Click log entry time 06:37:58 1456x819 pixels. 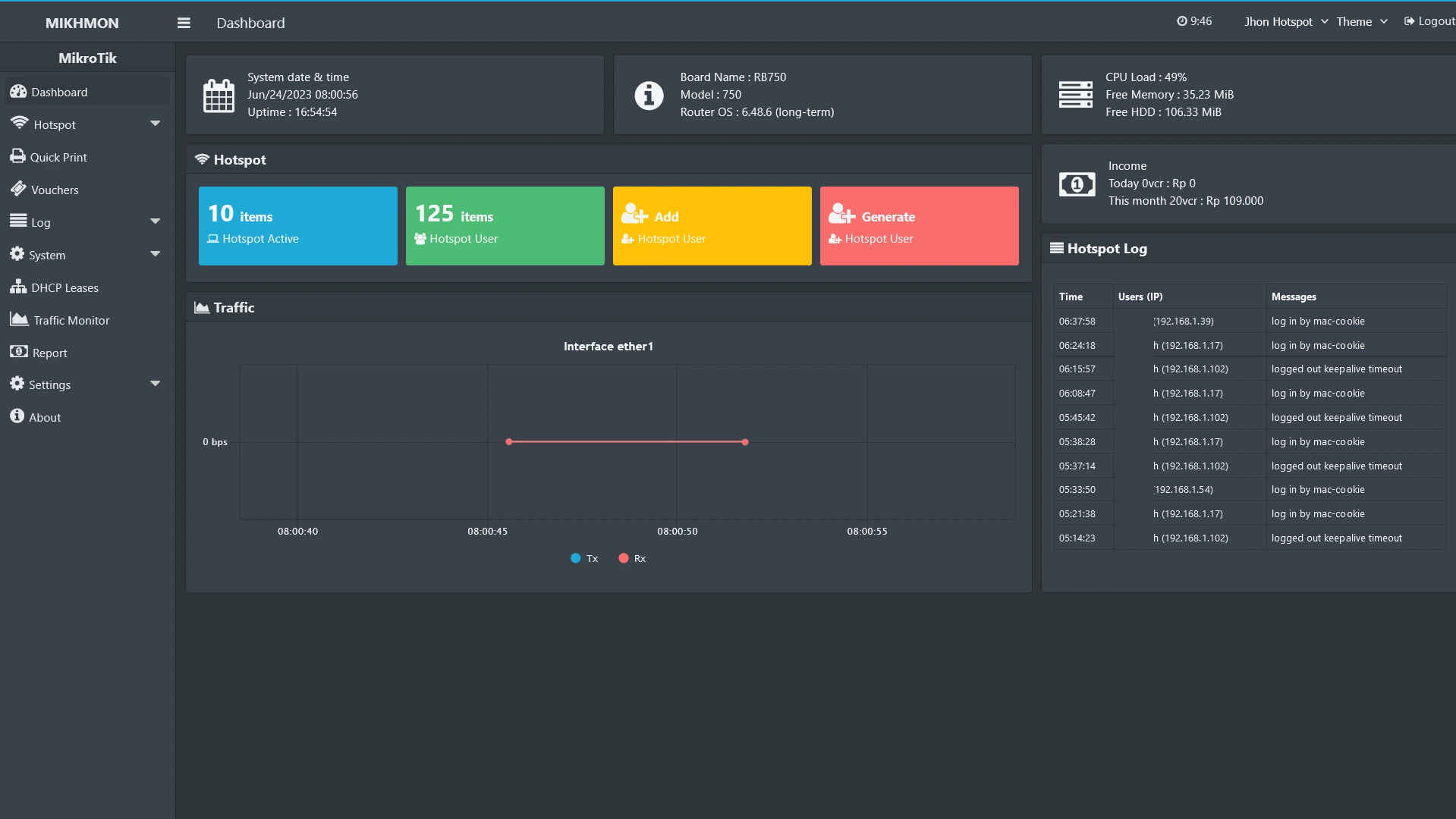tap(1077, 321)
